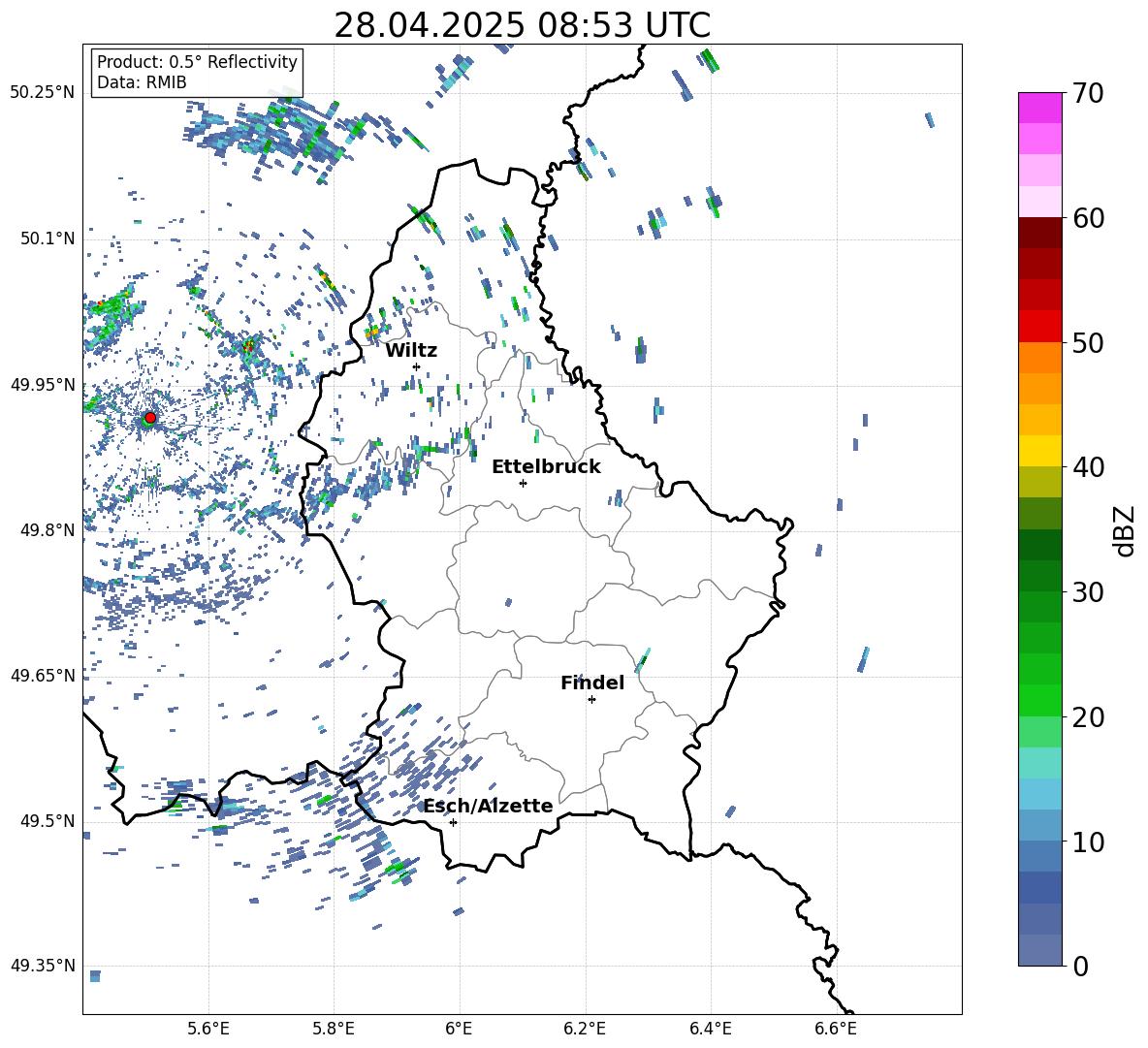Viewport: 1148px width, 1048px height.
Task: Click the red radar site marker
Action: point(150,418)
